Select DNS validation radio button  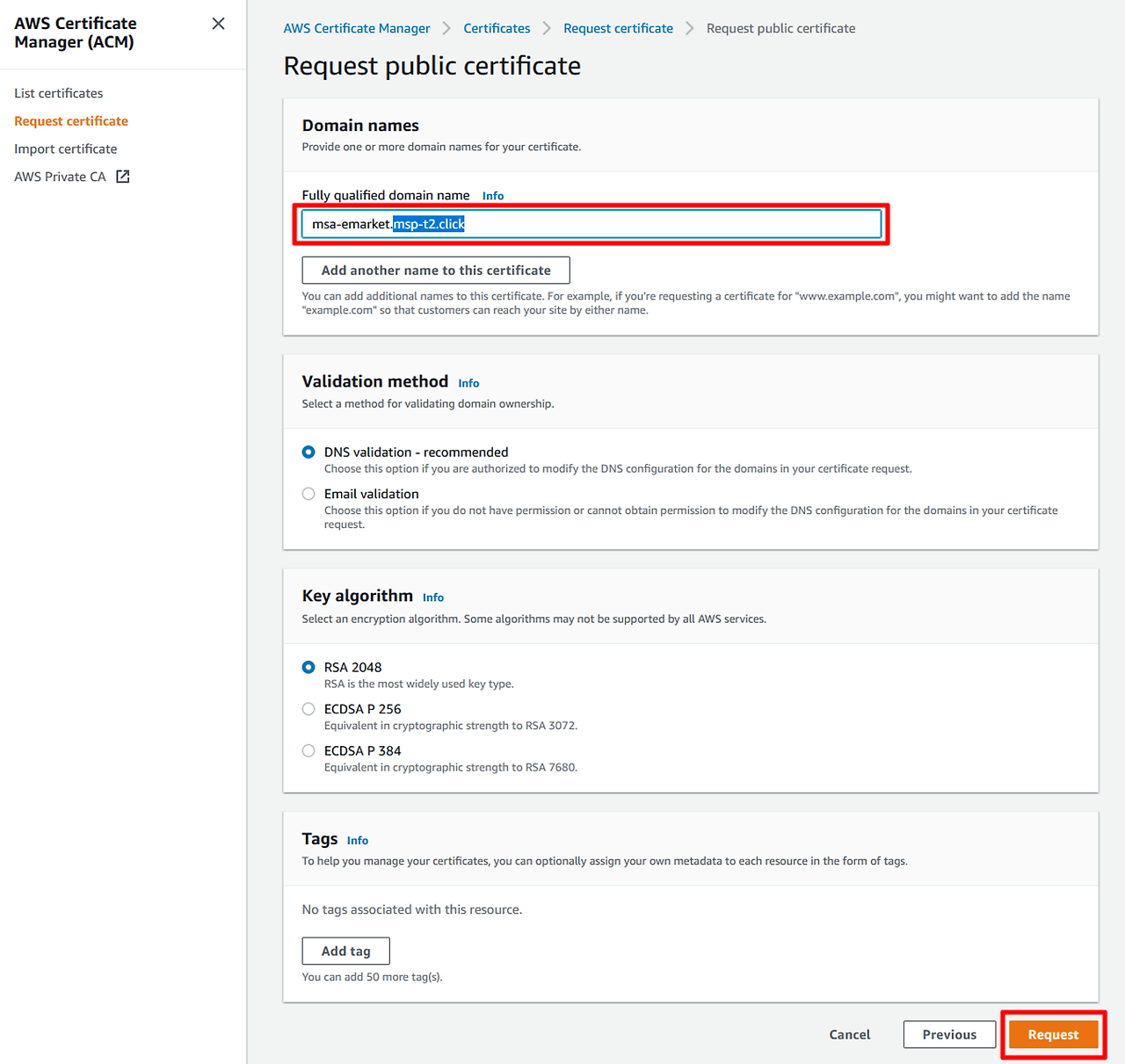point(308,452)
